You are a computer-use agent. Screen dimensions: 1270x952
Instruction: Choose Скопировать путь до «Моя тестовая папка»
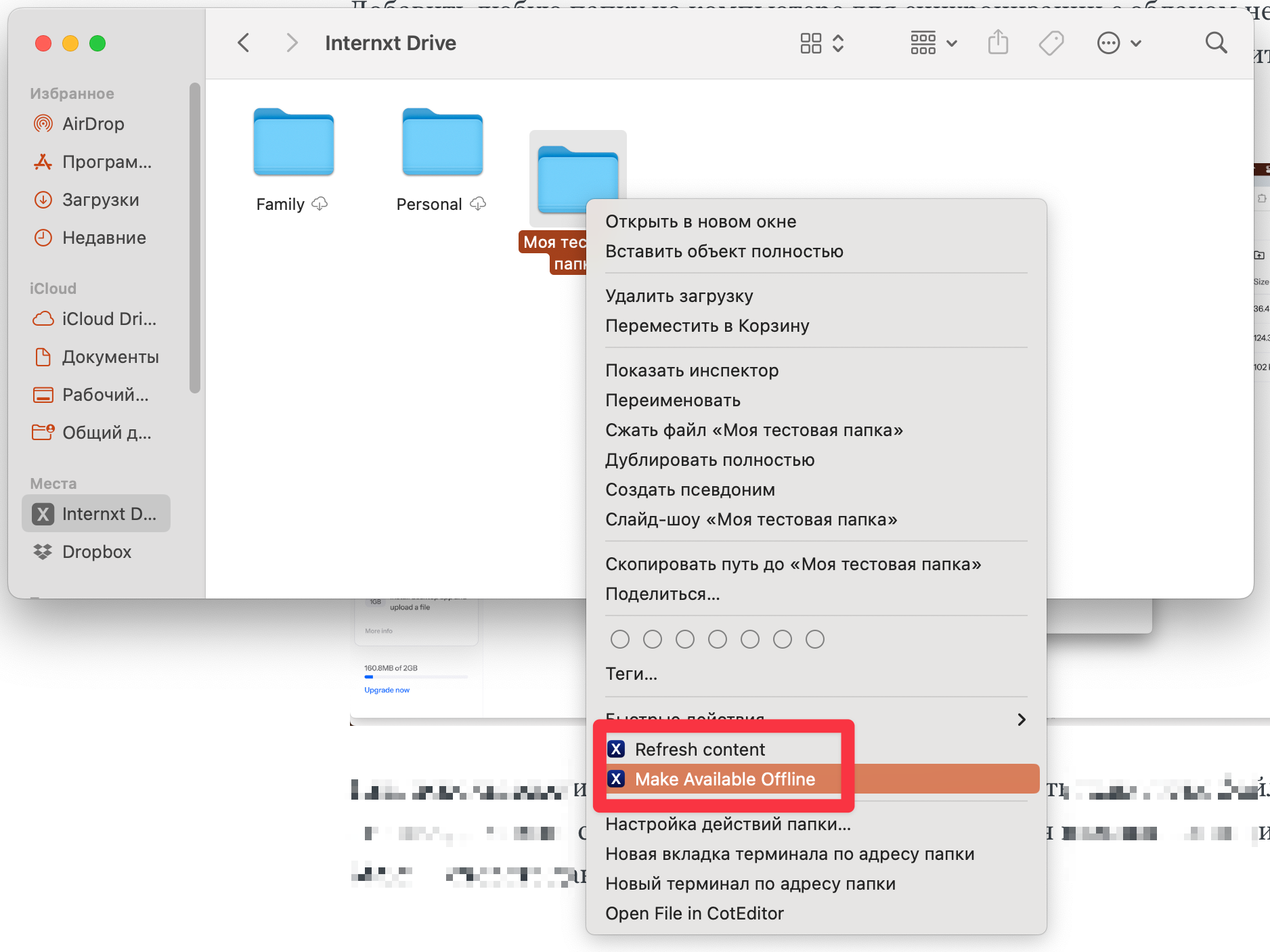tap(816, 564)
